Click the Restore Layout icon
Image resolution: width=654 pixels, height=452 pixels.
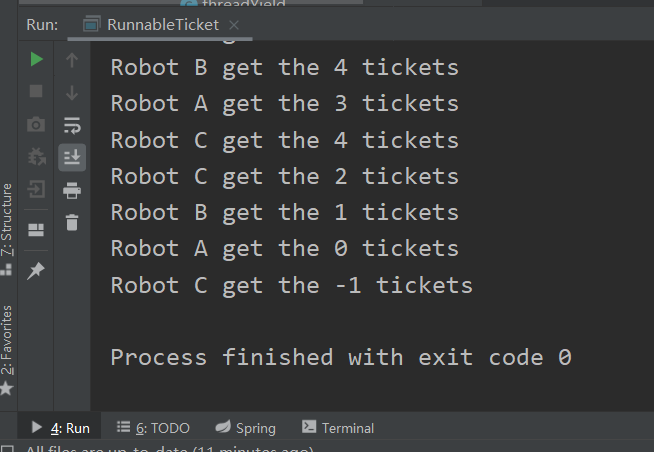(x=37, y=230)
